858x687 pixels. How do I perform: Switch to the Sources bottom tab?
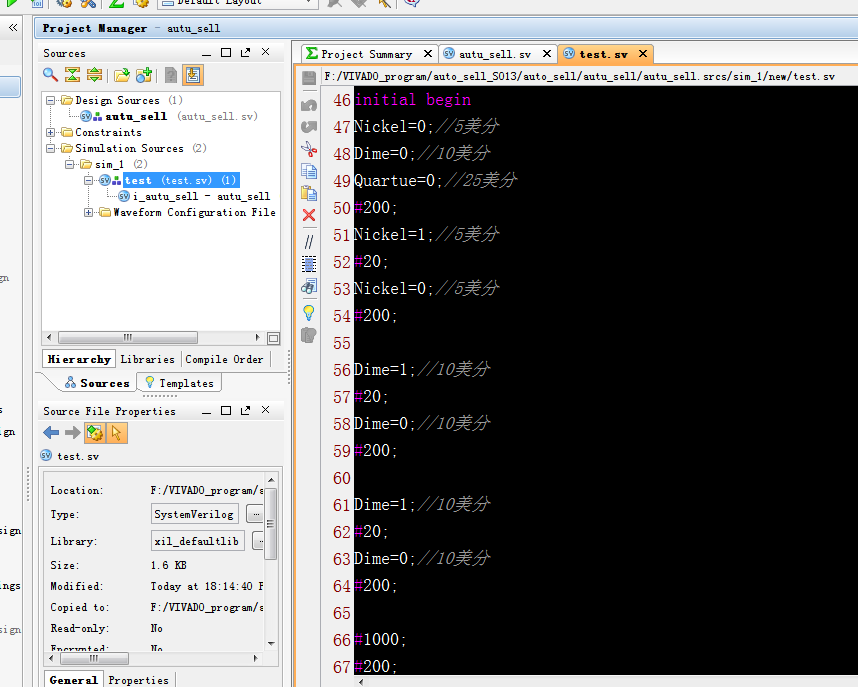click(x=97, y=383)
